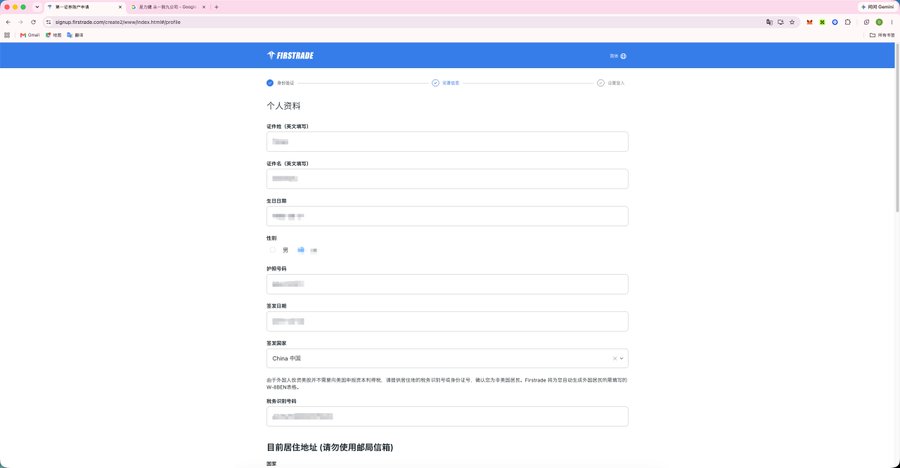Open the All Bookmarks folder

[882, 35]
